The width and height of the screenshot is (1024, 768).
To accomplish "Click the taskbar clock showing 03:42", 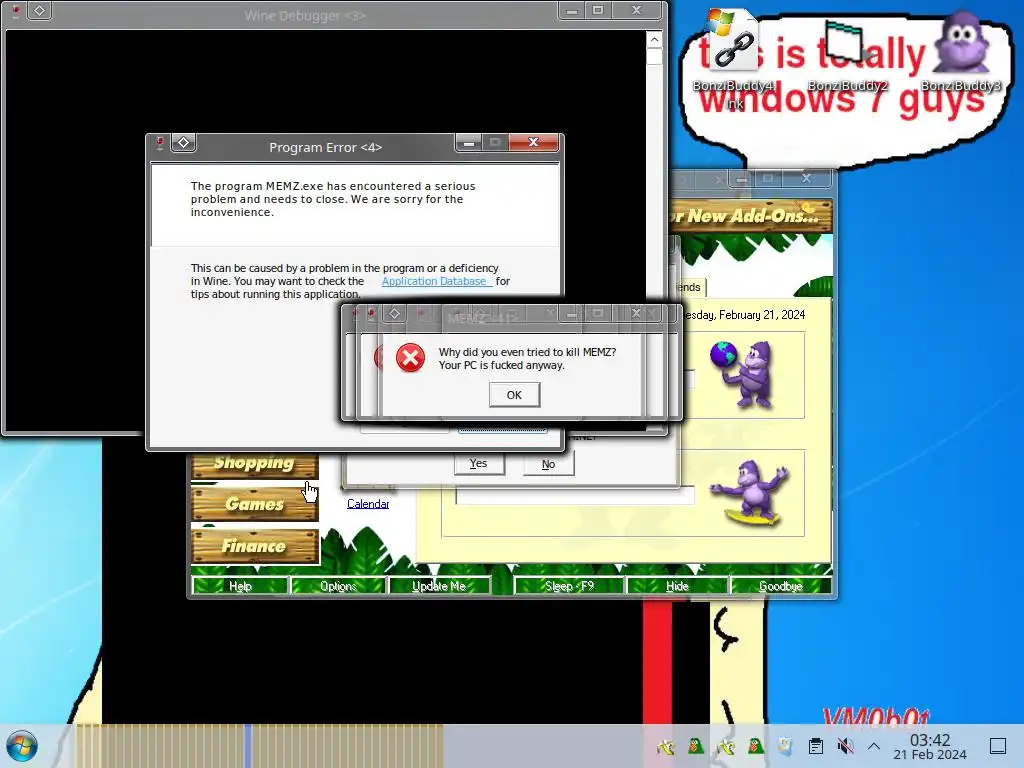I will pos(930,746).
